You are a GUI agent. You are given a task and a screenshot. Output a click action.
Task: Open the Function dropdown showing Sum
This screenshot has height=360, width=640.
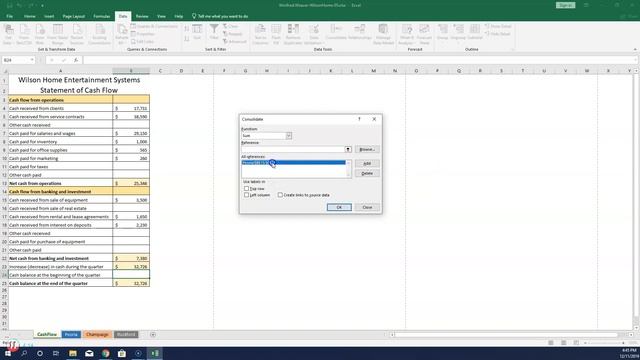(x=289, y=136)
